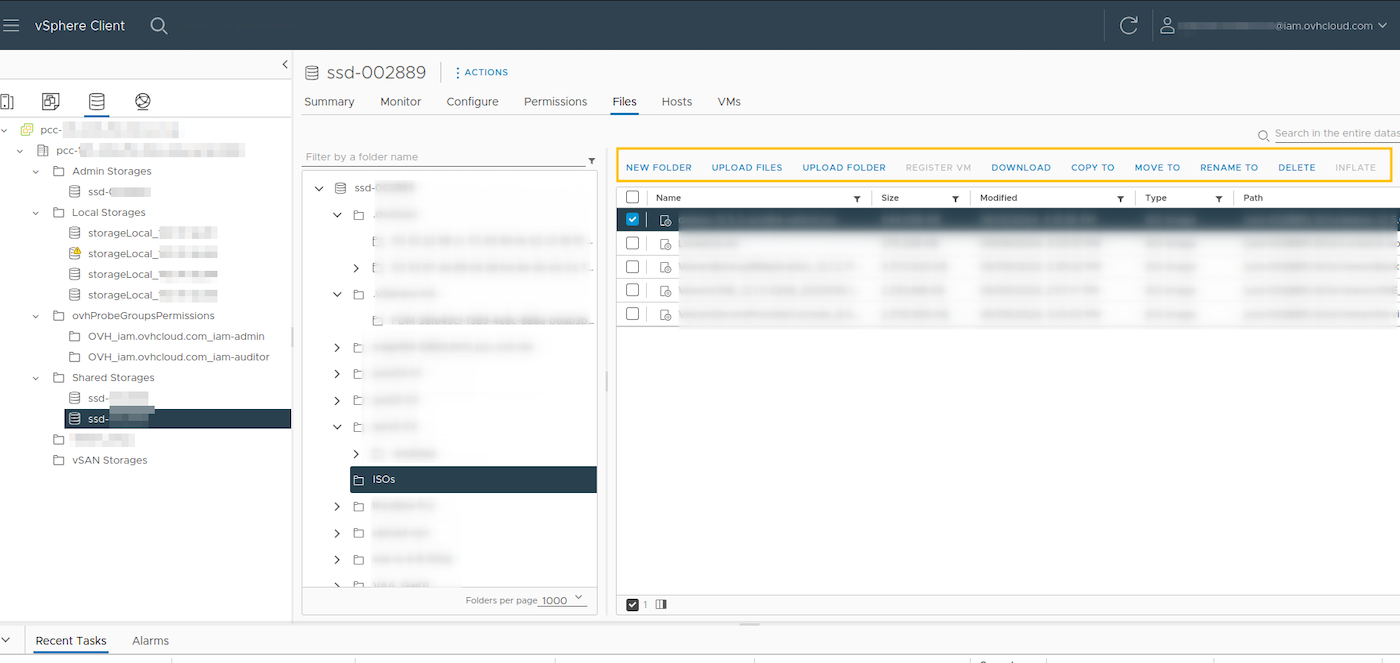Collapse the ssd-002889 datastore root in the tree
This screenshot has width=1400, height=663.
click(x=320, y=187)
